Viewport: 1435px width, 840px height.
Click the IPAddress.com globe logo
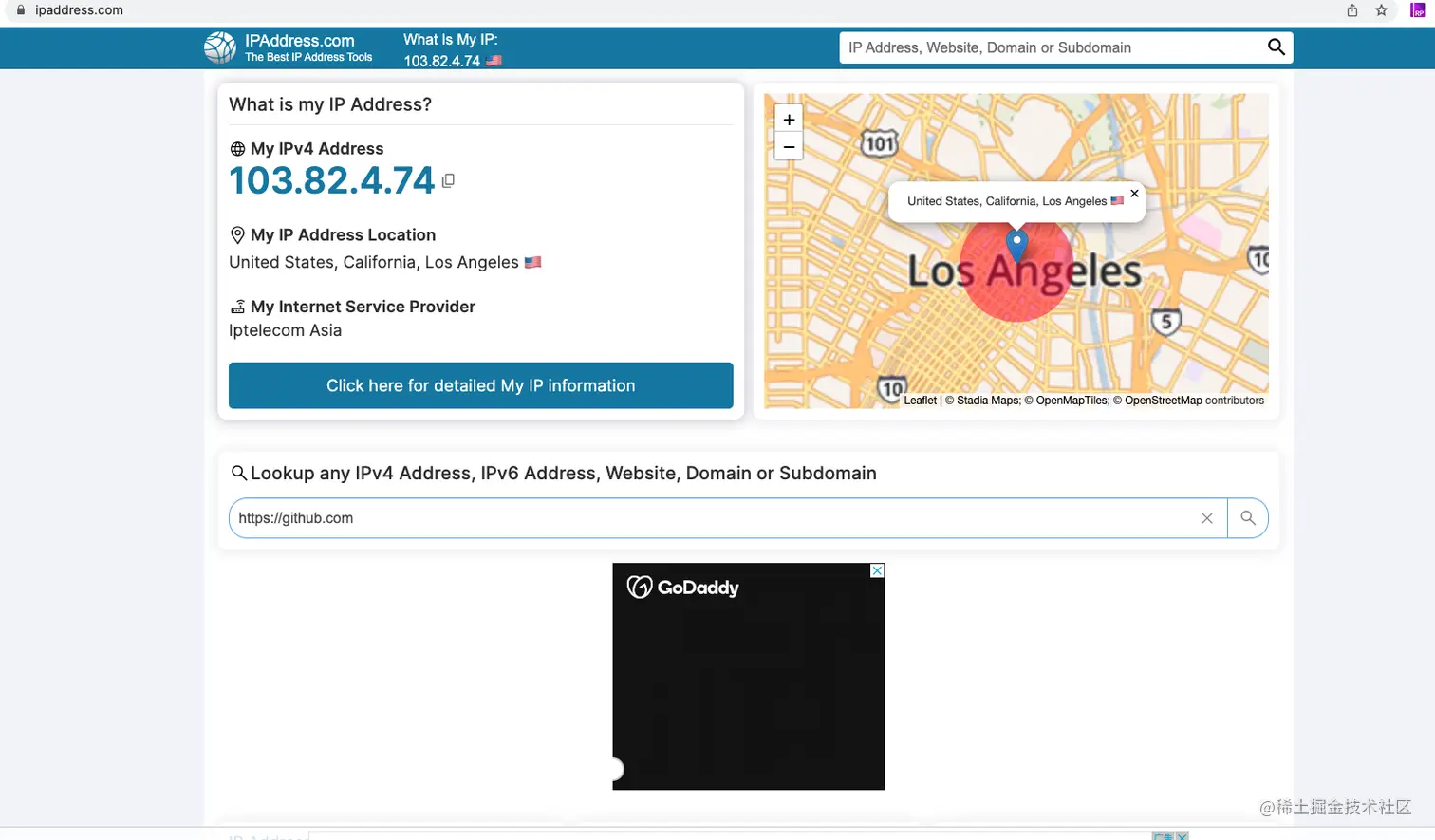(x=220, y=47)
